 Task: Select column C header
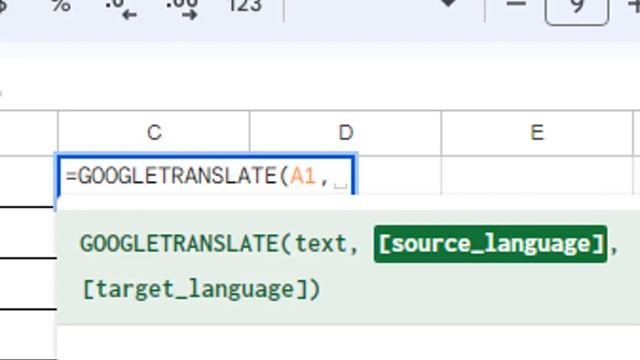pos(154,133)
